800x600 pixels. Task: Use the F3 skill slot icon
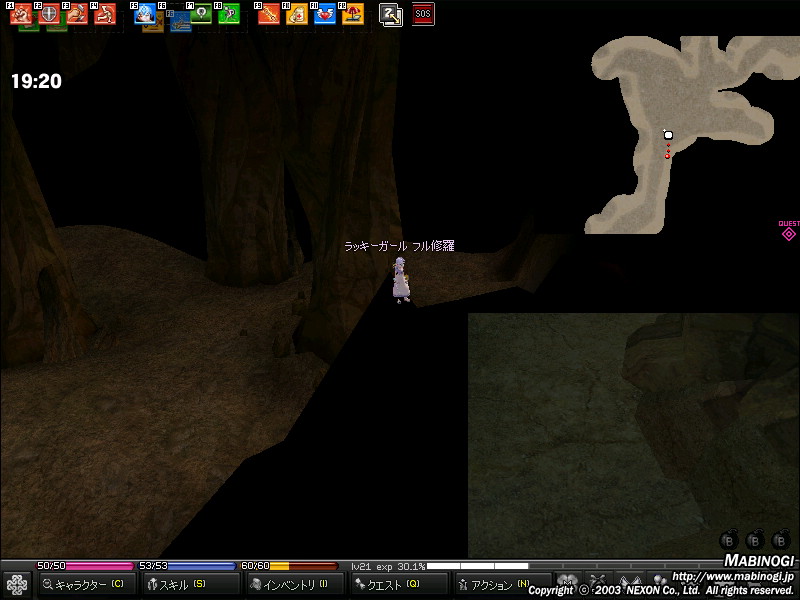[x=77, y=14]
